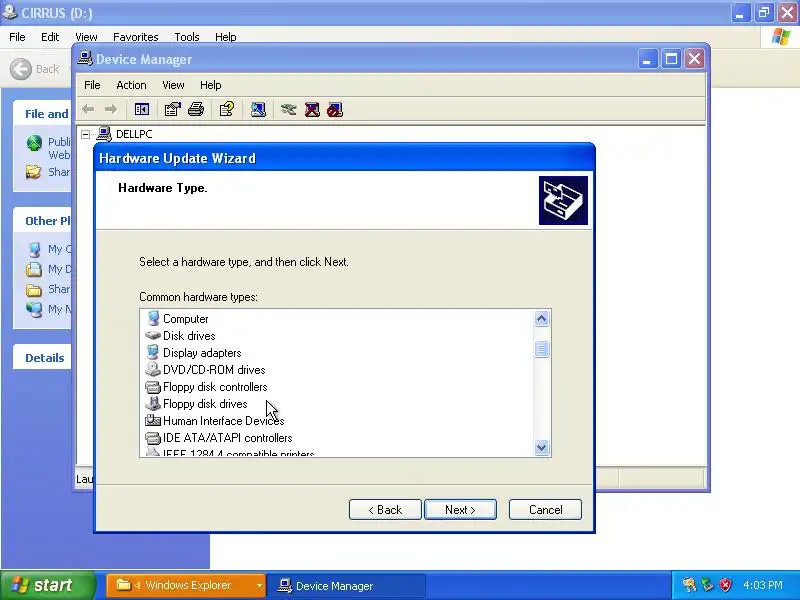Select Floppy disk controllers text
The width and height of the screenshot is (800, 600).
pyautogui.click(x=215, y=387)
